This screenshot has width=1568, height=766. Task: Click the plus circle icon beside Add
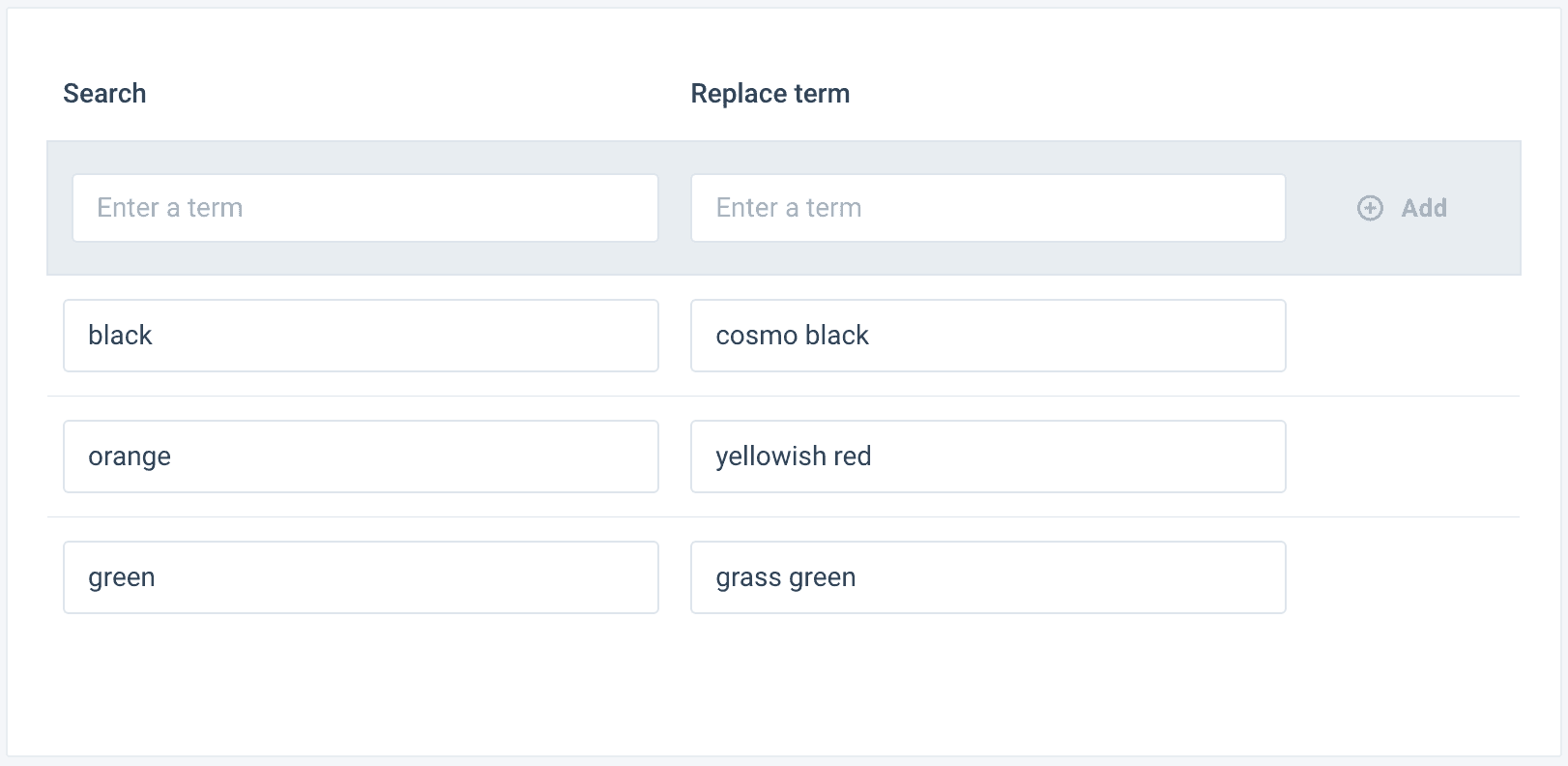[1370, 208]
